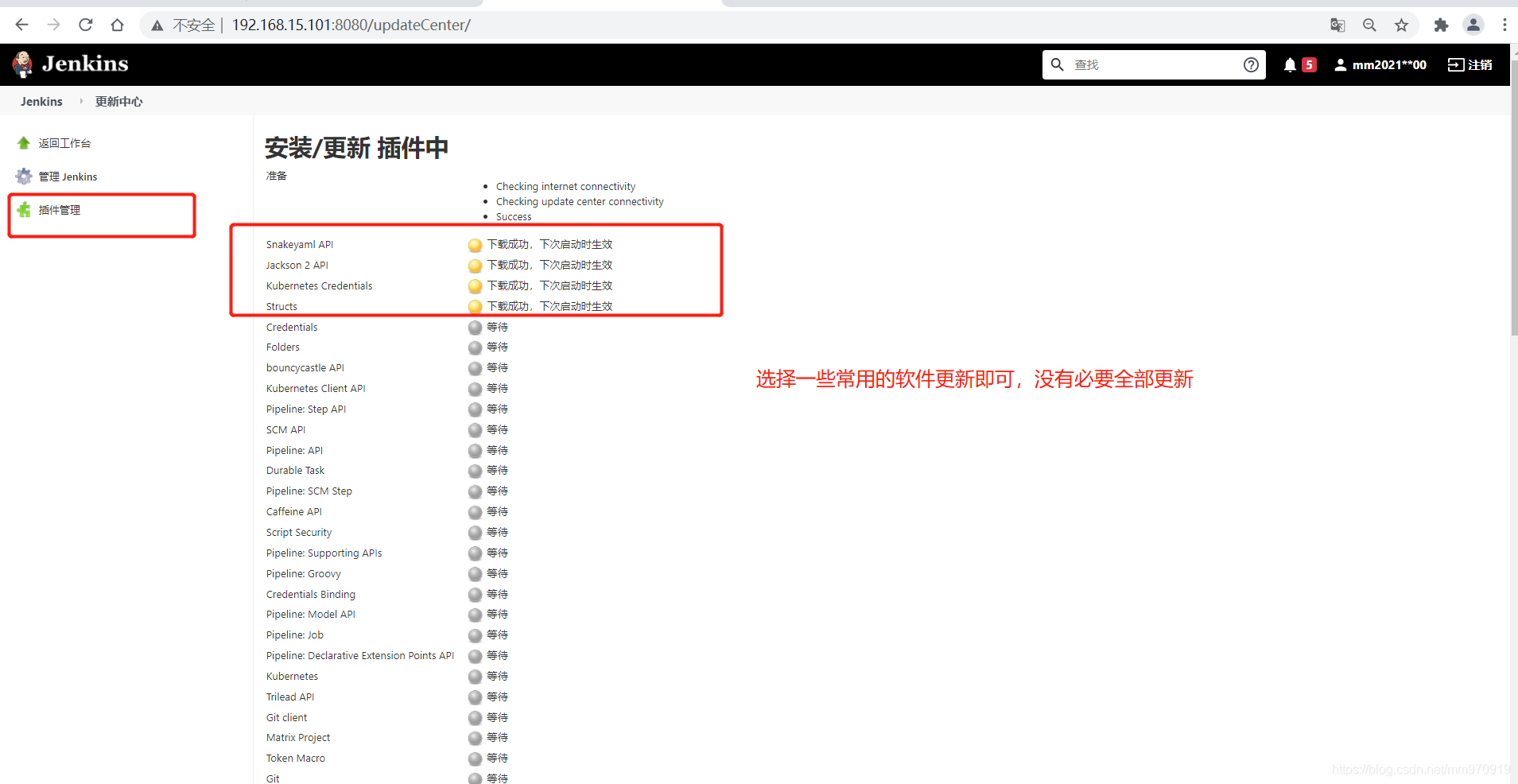Image resolution: width=1518 pixels, height=784 pixels.
Task: Click the gear icon for 管理 Jenkins
Action: (24, 177)
